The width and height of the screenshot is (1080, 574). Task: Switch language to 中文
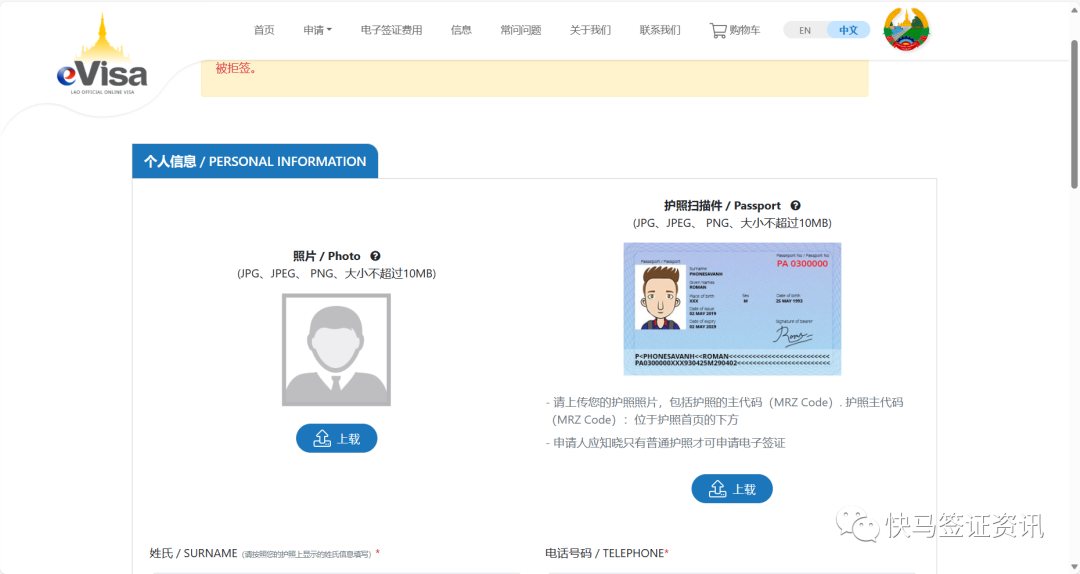tap(848, 30)
